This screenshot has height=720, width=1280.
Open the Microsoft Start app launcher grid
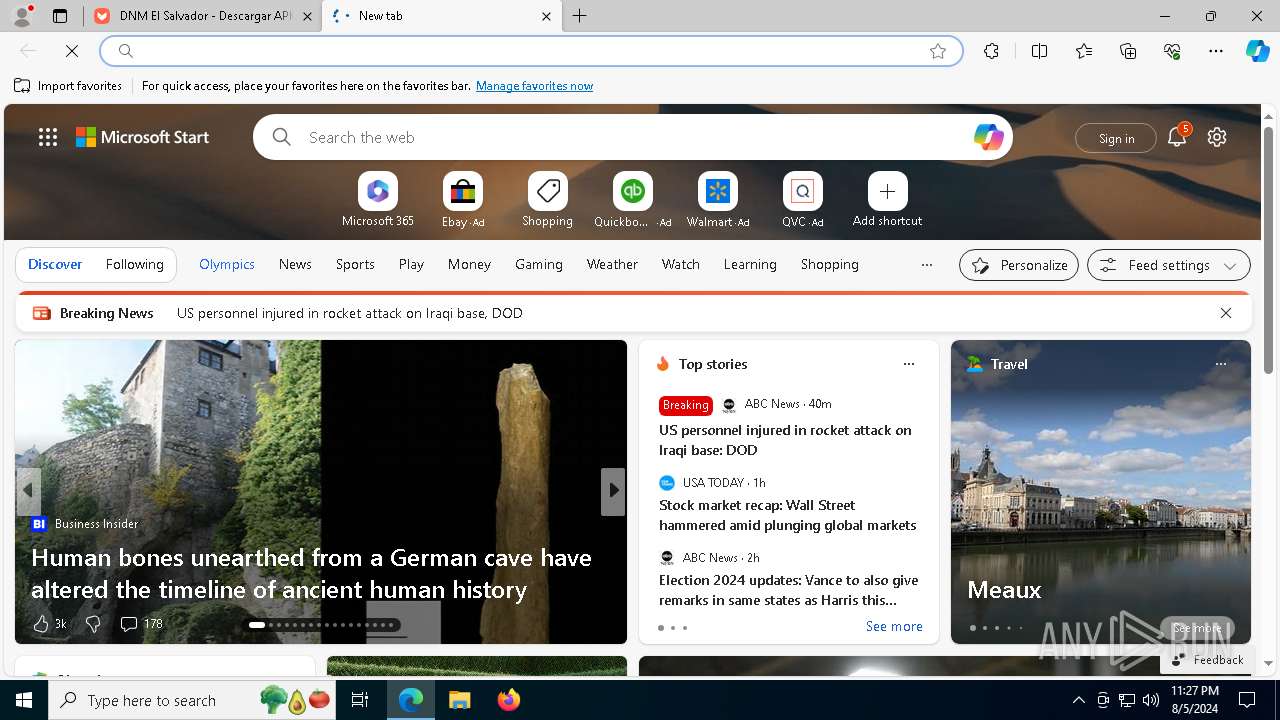pos(48,137)
